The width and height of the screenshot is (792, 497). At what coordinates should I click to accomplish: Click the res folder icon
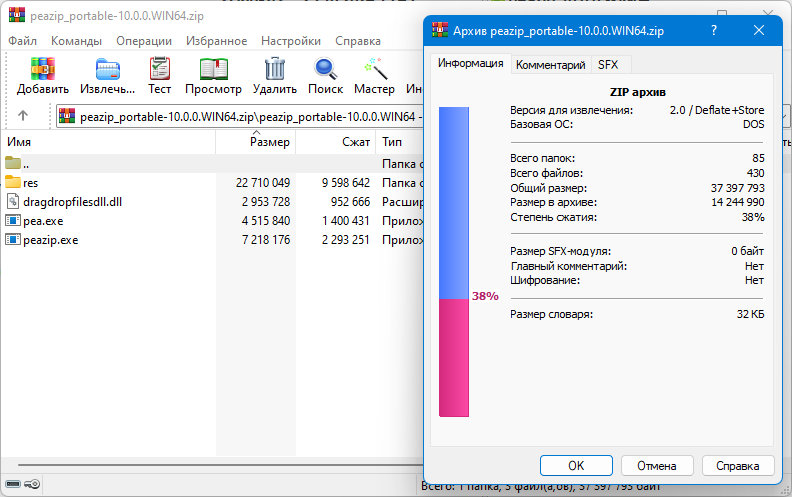click(13, 182)
